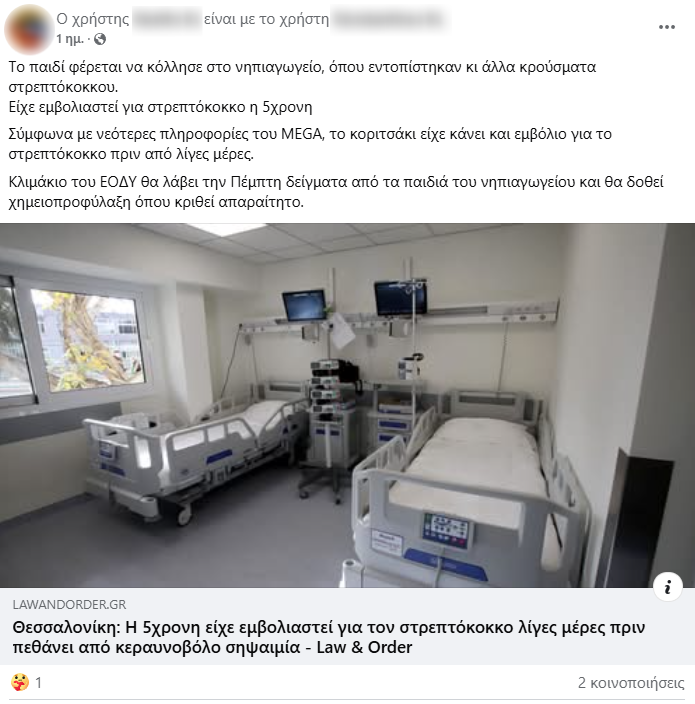Click the left wall-mounted monitor in the photo
The image size is (695, 704).
(304, 305)
